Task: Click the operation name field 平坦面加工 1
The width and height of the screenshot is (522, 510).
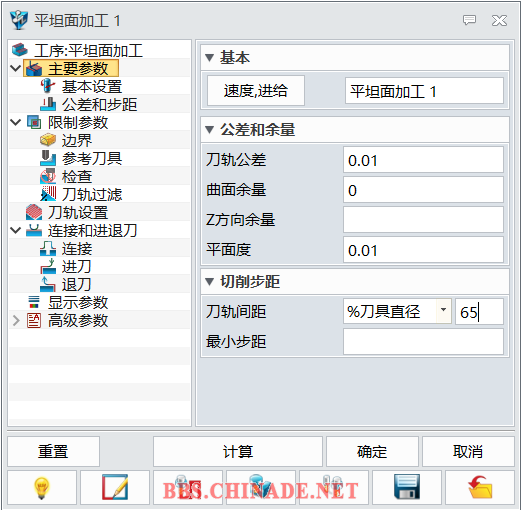Action: tap(424, 91)
